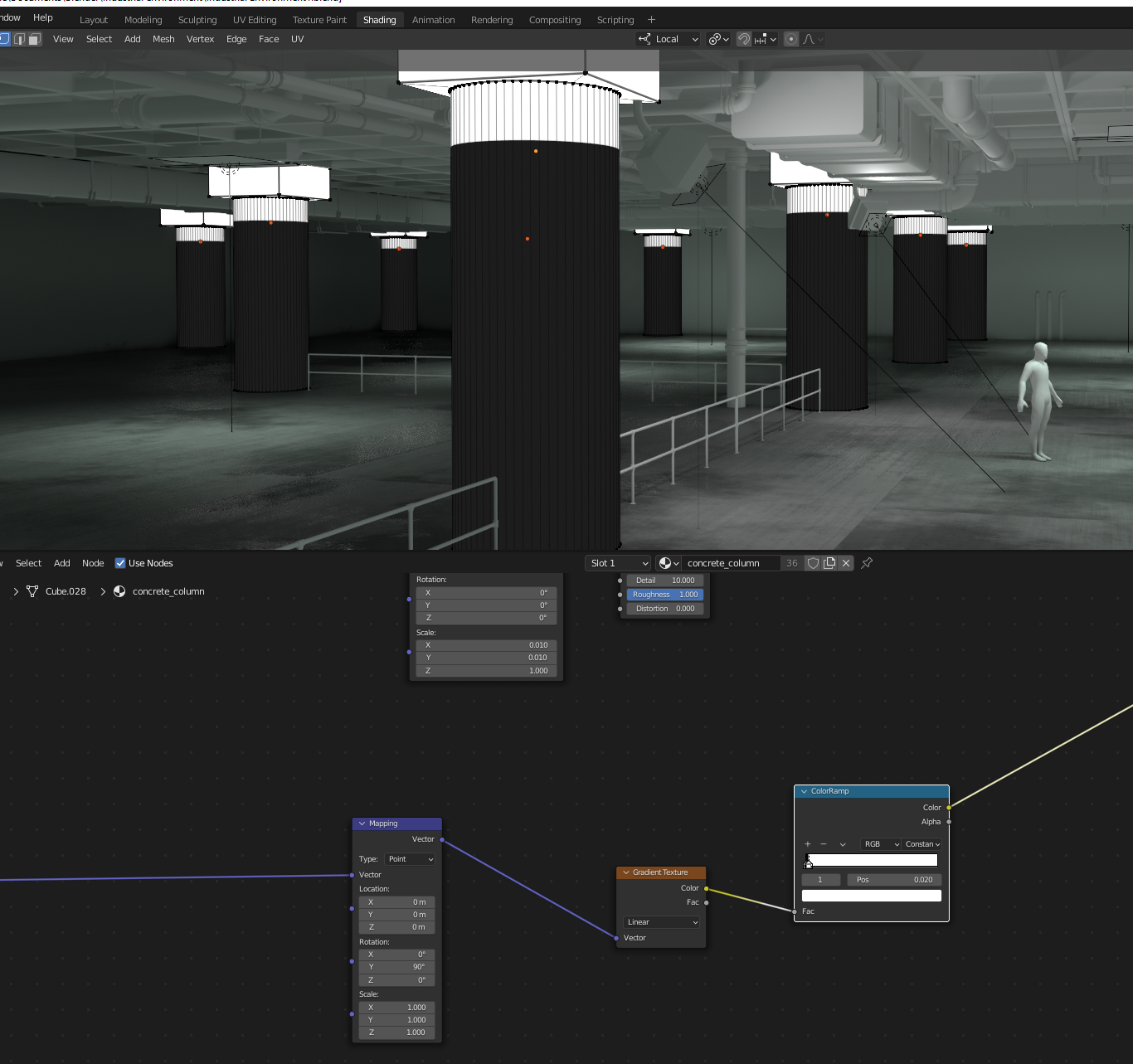Toggle proportional editing icon
Screen dimensions: 1133x1064
(x=791, y=39)
